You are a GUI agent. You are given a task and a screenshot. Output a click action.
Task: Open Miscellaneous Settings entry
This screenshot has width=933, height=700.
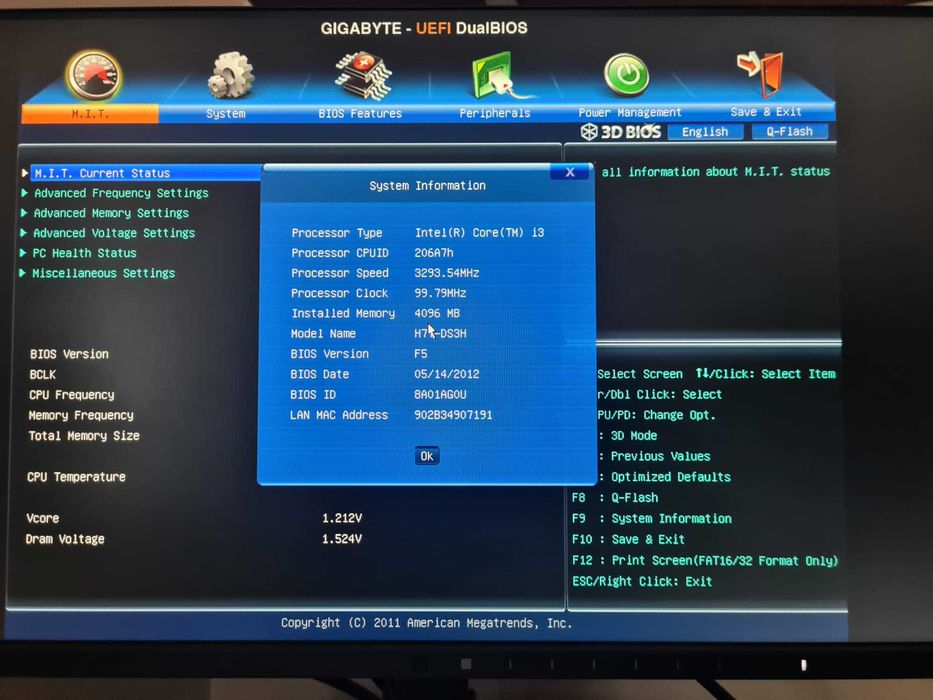[104, 273]
